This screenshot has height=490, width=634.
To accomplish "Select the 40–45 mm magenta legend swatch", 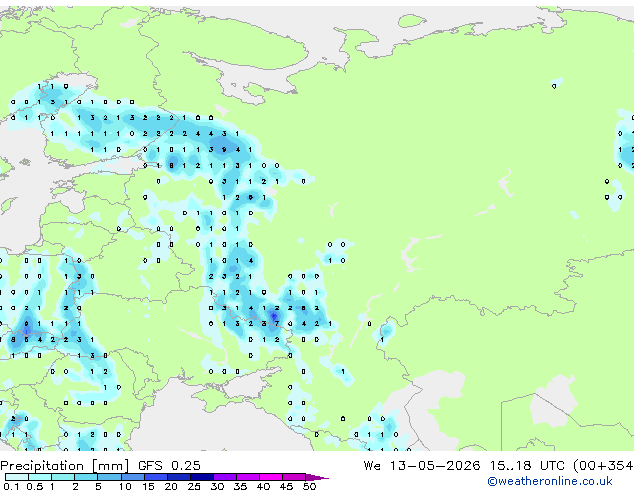I will [271, 477].
